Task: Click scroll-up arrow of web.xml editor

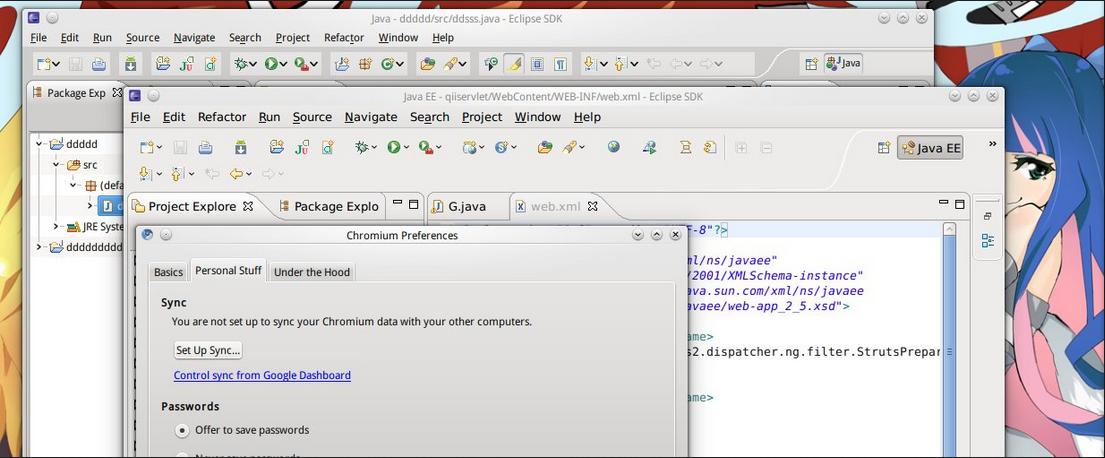Action: point(949,228)
